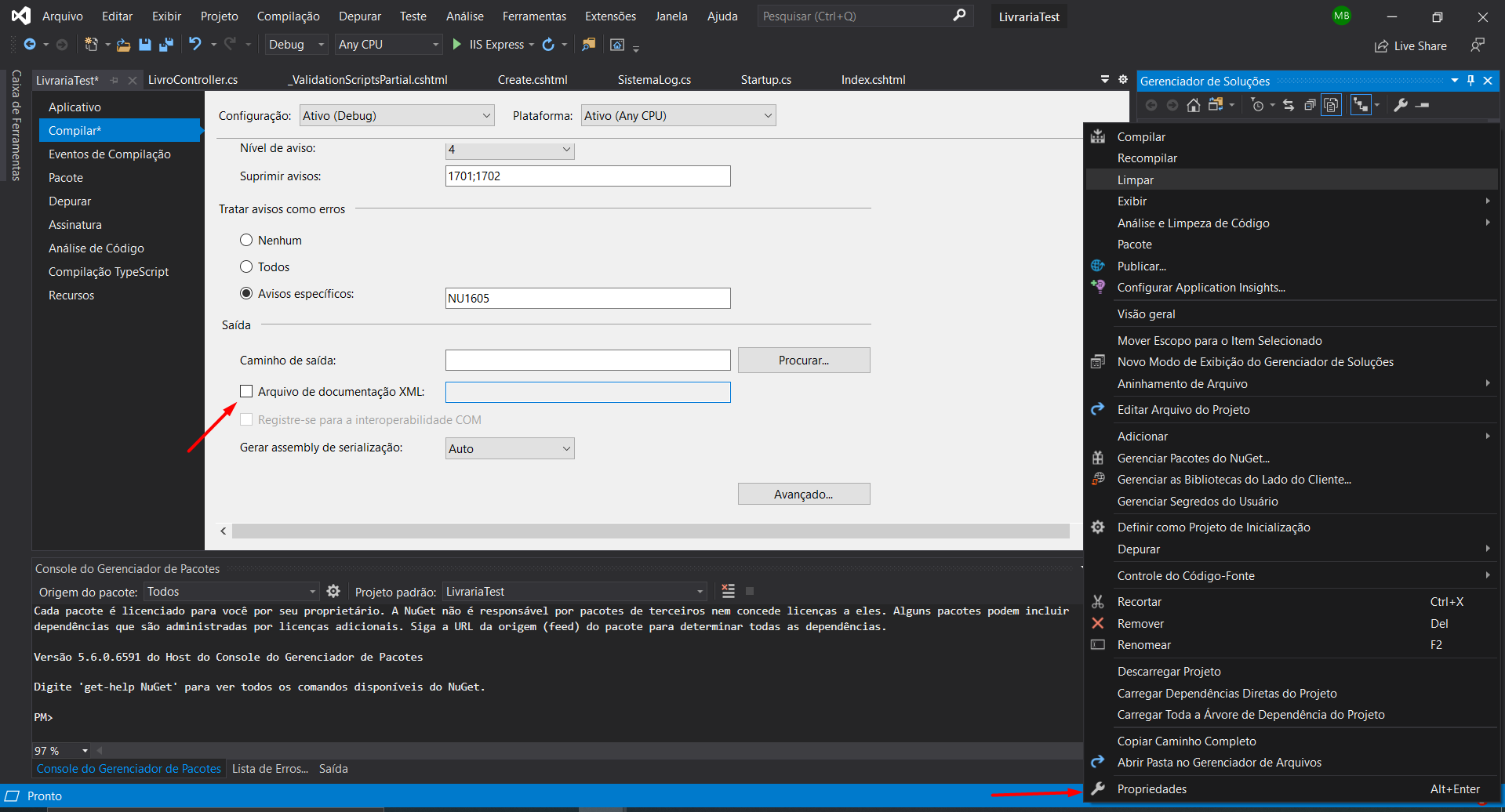Click Sync with Active Document arrows icon
The height and width of the screenshot is (812, 1505).
(x=1289, y=105)
